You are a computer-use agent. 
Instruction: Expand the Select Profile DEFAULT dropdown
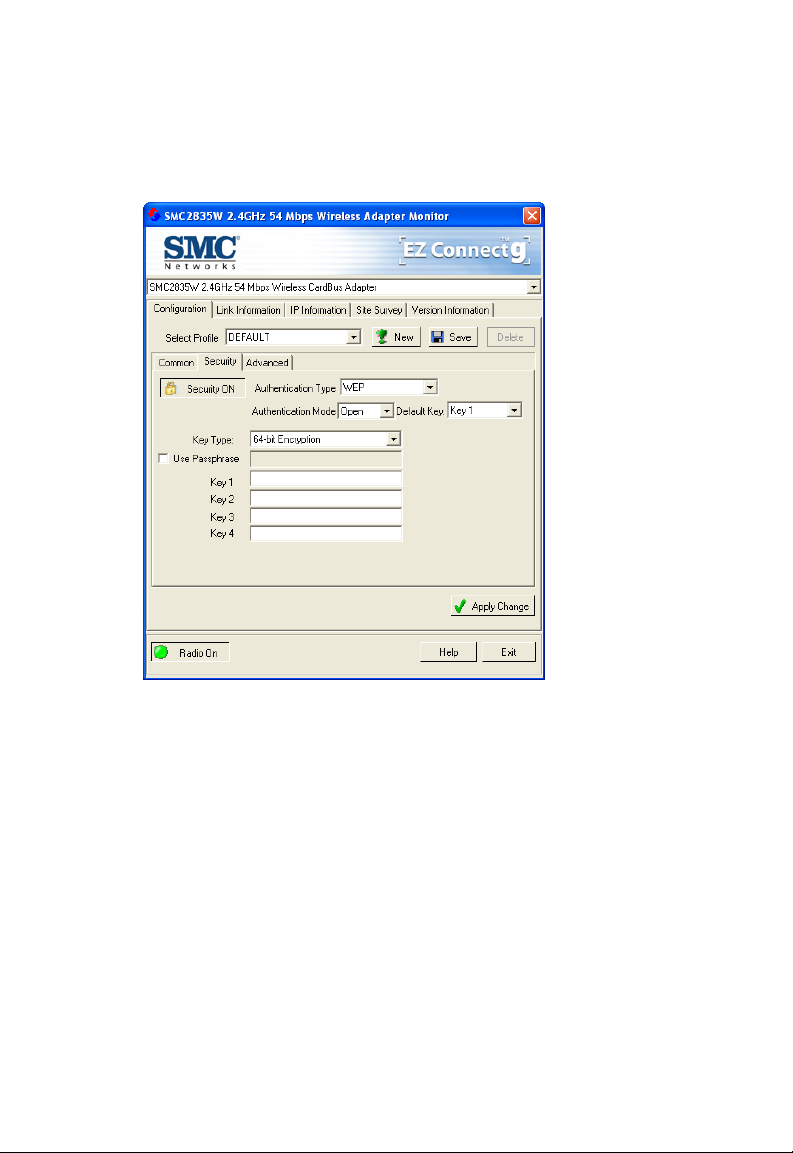pos(354,337)
